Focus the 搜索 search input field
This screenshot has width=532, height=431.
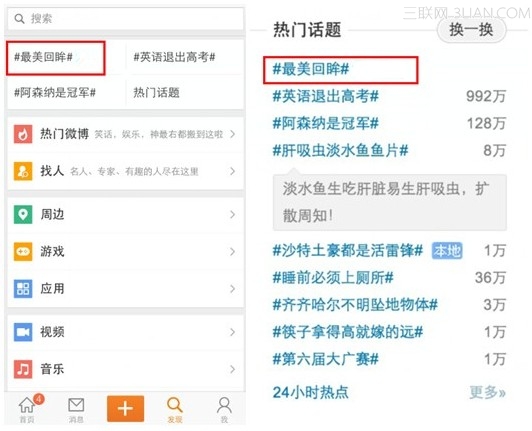pyautogui.click(x=126, y=19)
